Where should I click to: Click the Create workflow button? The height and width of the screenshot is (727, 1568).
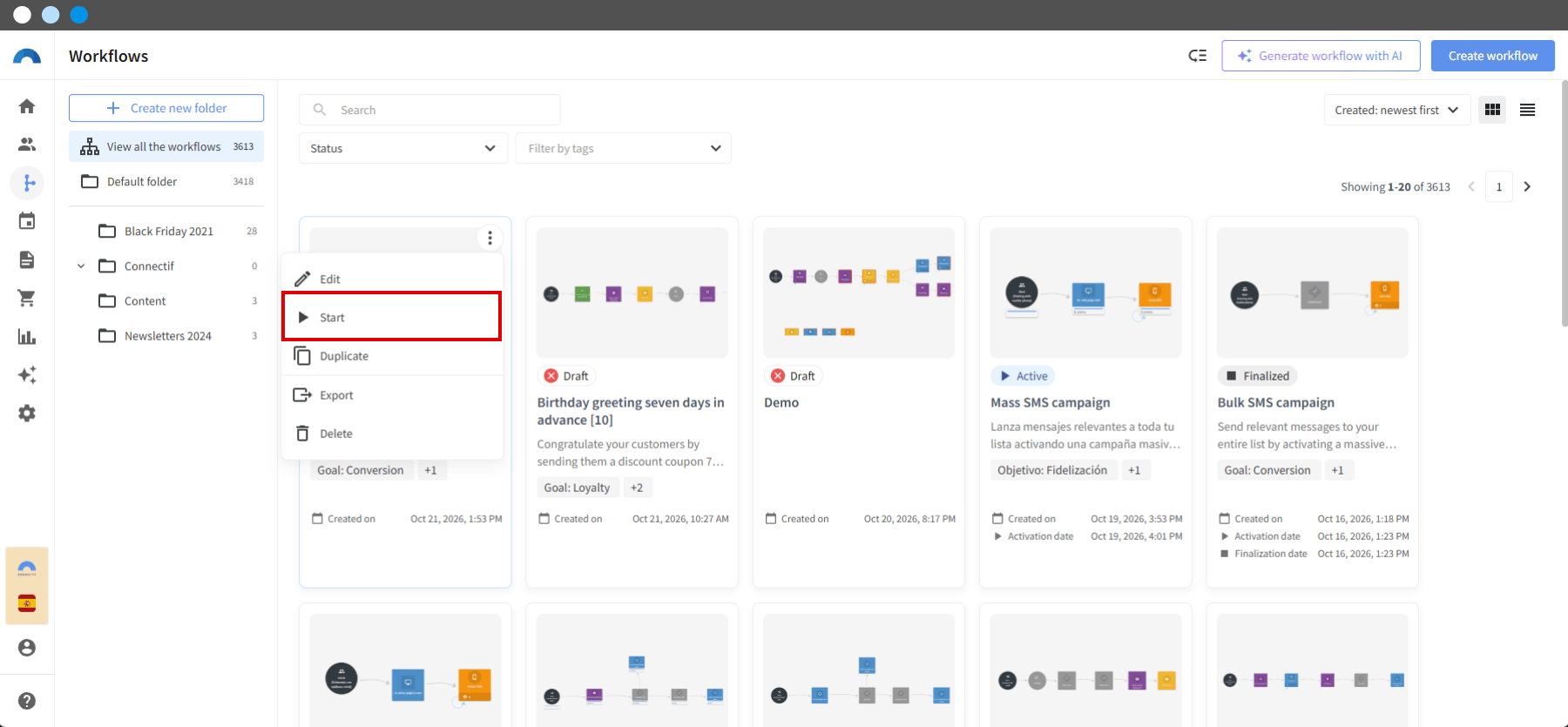[x=1493, y=56]
